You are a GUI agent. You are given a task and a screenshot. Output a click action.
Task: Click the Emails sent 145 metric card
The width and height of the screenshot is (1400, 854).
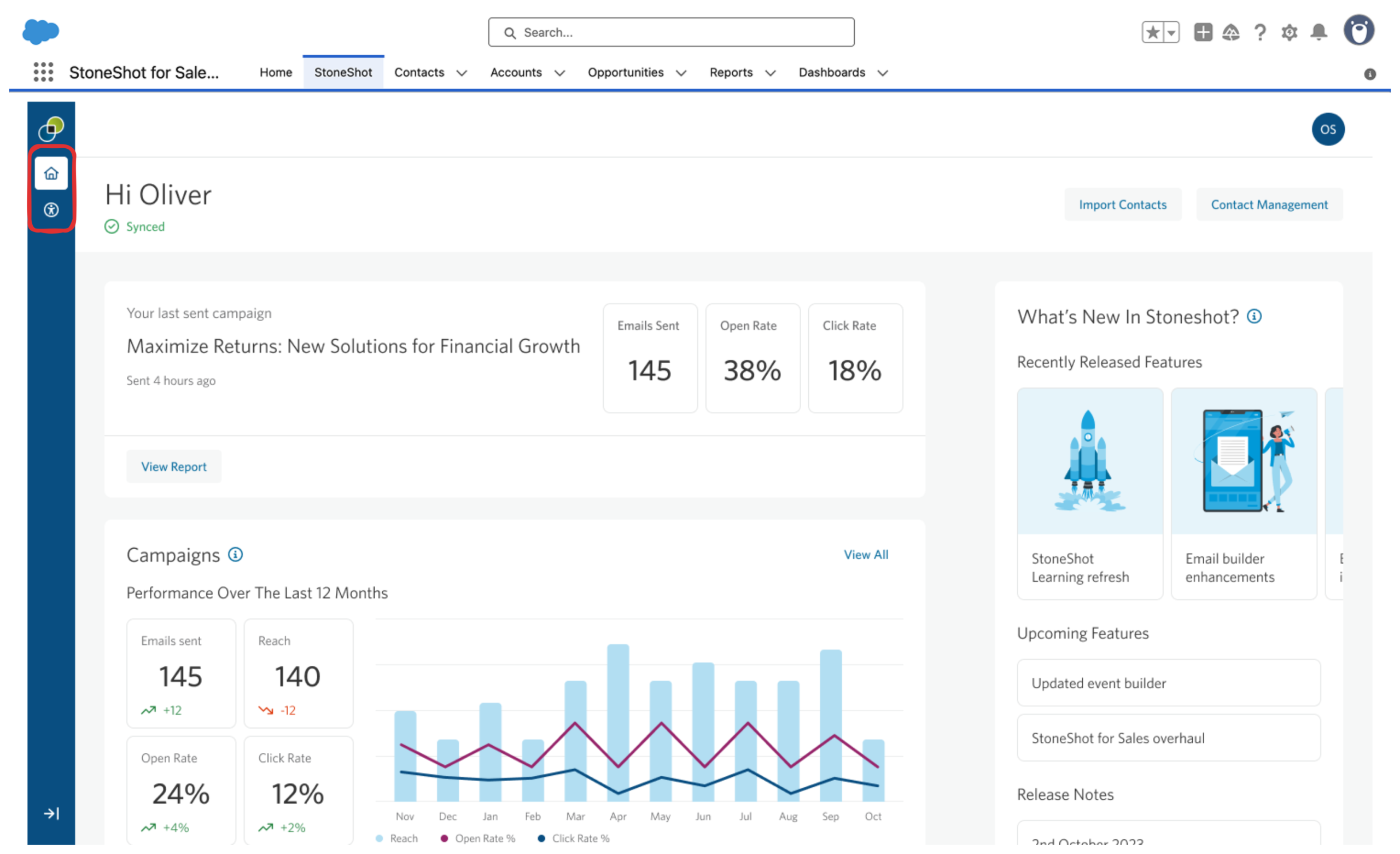coord(181,673)
